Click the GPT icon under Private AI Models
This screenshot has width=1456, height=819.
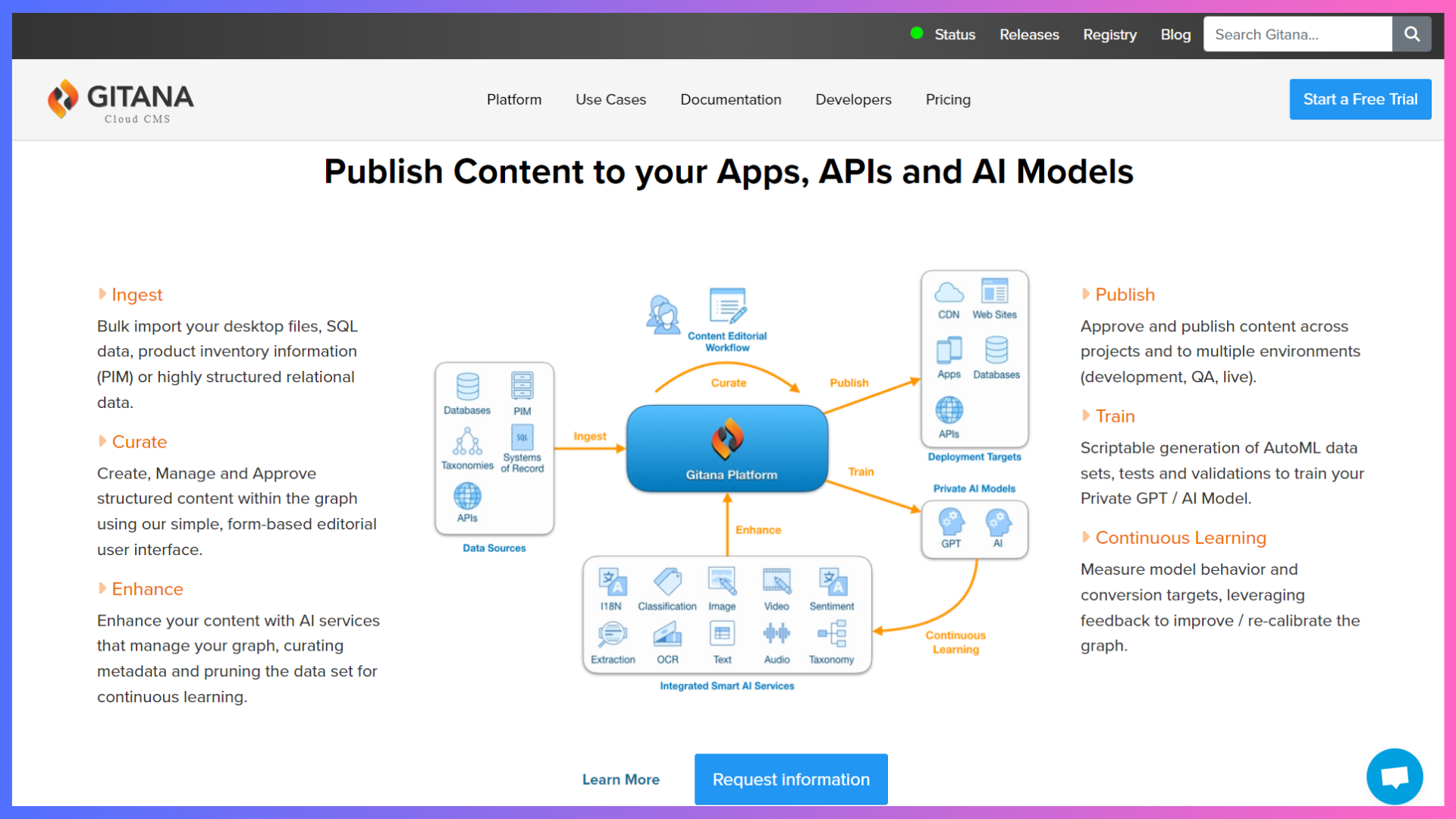(951, 522)
